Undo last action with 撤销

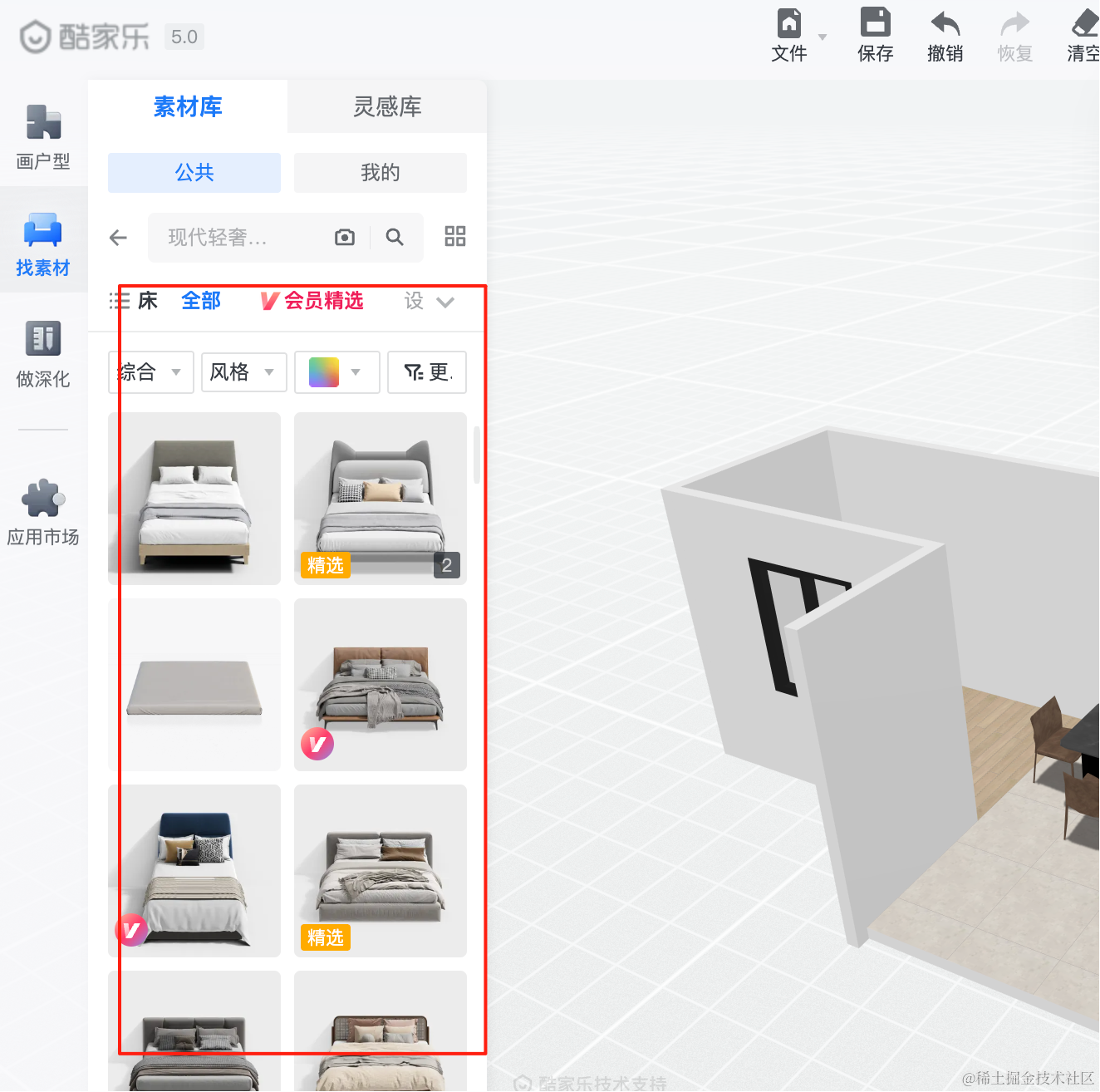(945, 36)
